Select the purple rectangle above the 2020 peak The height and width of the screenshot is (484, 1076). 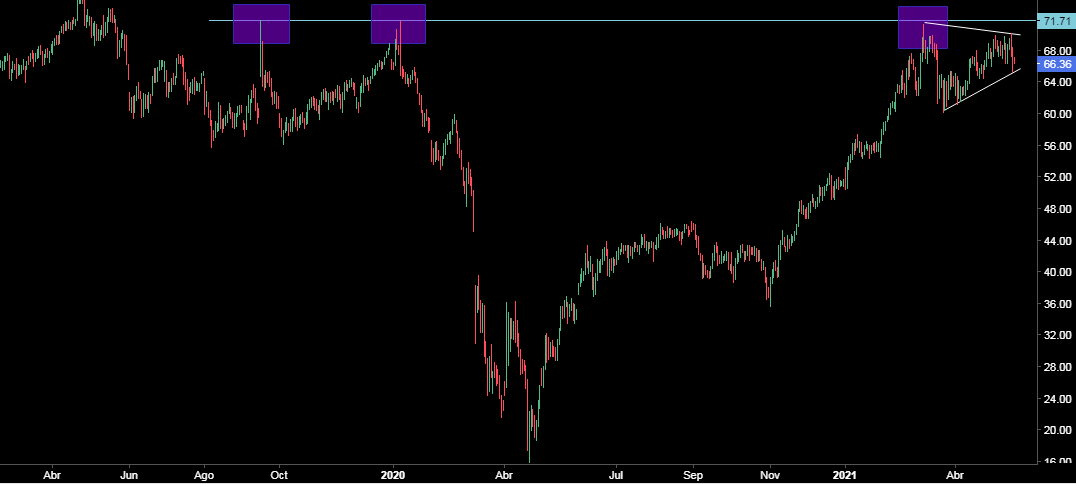[398, 24]
